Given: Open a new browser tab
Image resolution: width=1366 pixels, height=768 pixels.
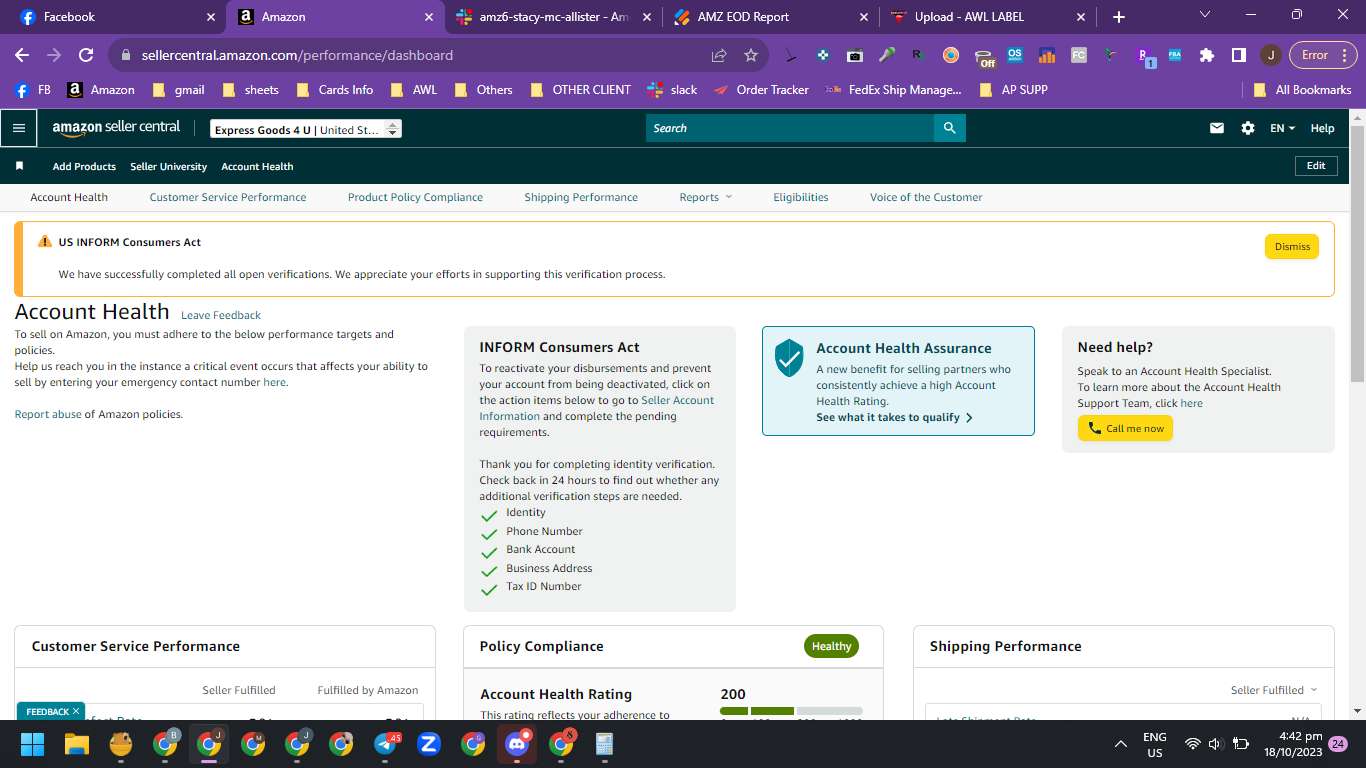Looking at the screenshot, I should tap(1119, 17).
